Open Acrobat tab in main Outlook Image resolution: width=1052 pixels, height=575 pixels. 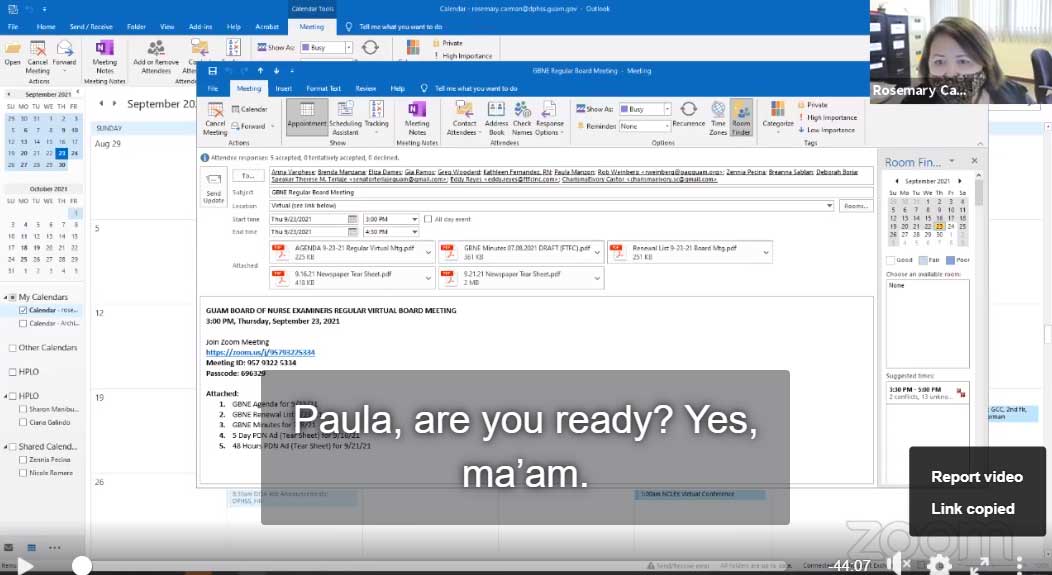pos(266,27)
